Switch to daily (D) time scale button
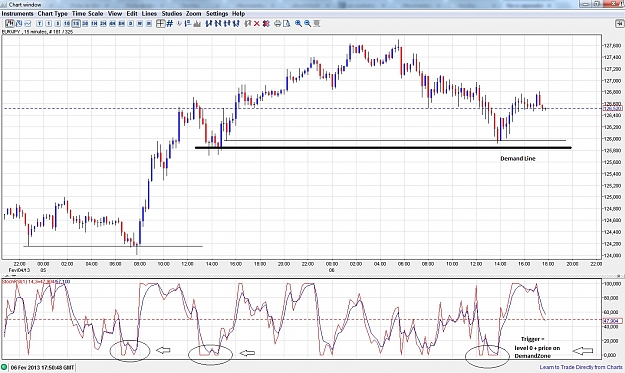Viewport: 625px width, 373px height. [x=131, y=24]
